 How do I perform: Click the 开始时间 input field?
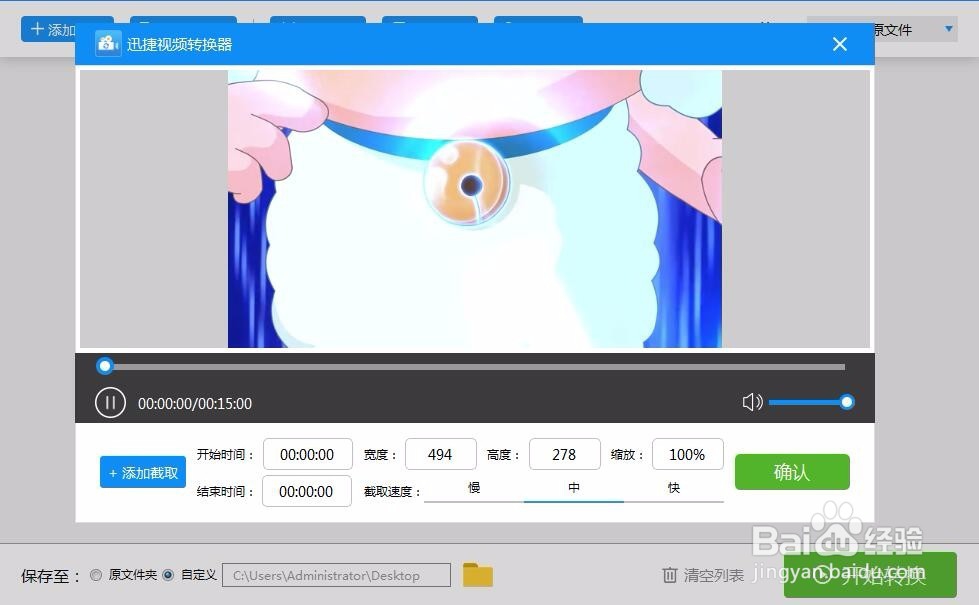point(308,454)
